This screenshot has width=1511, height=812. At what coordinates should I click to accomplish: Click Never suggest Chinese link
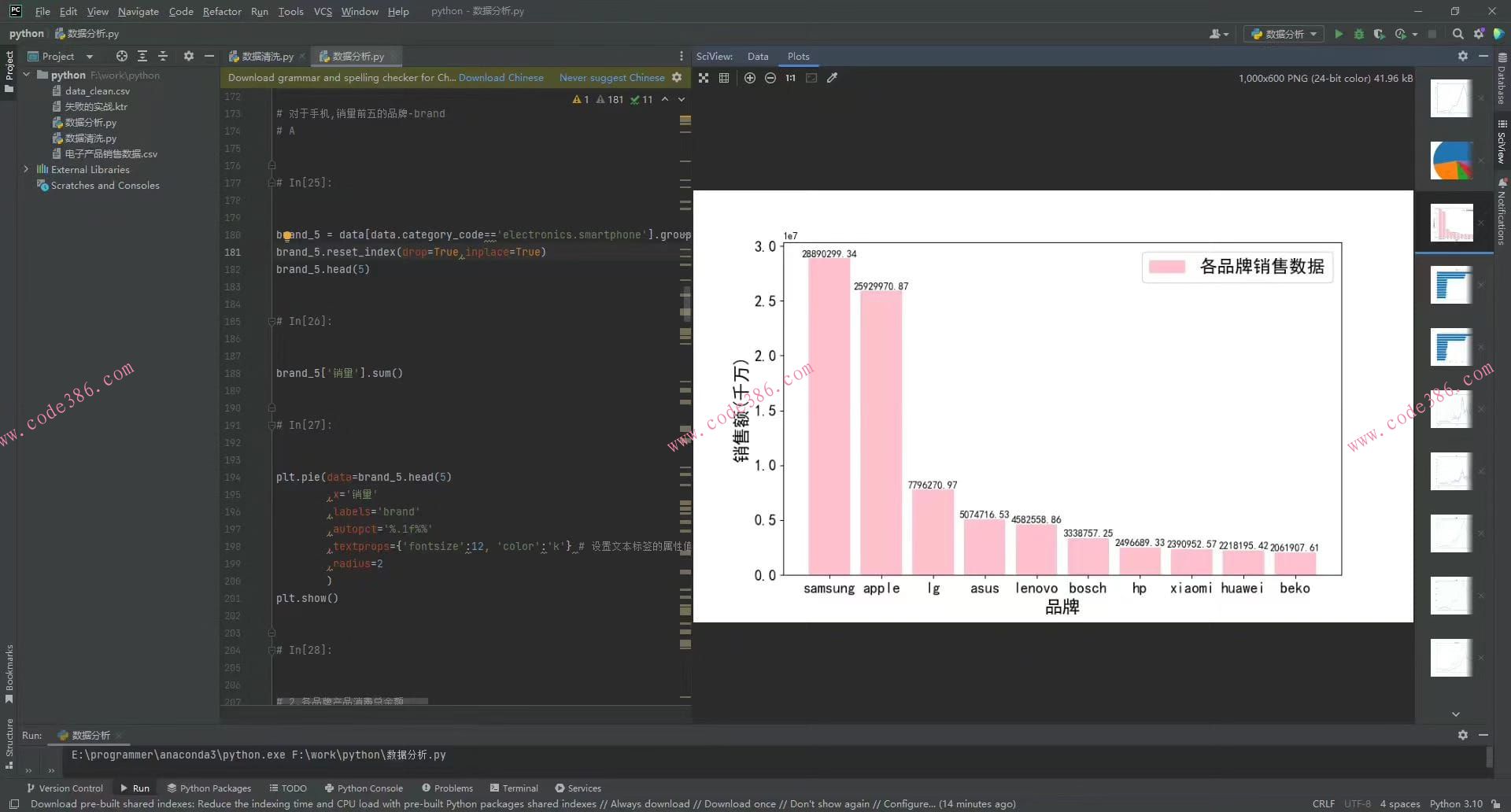tap(611, 77)
